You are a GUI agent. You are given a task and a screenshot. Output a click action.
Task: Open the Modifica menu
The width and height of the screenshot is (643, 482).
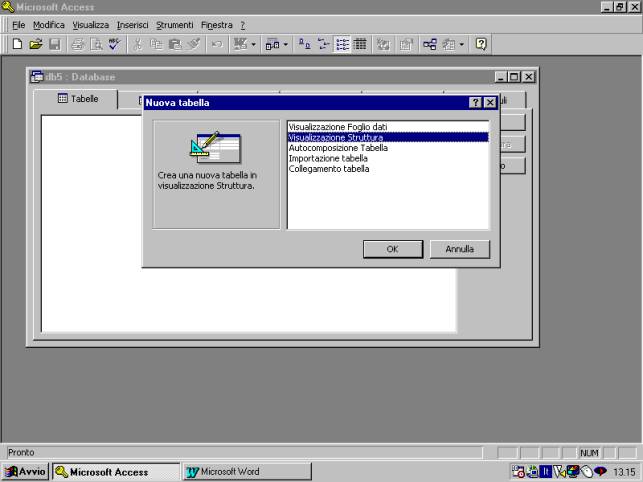click(x=49, y=25)
